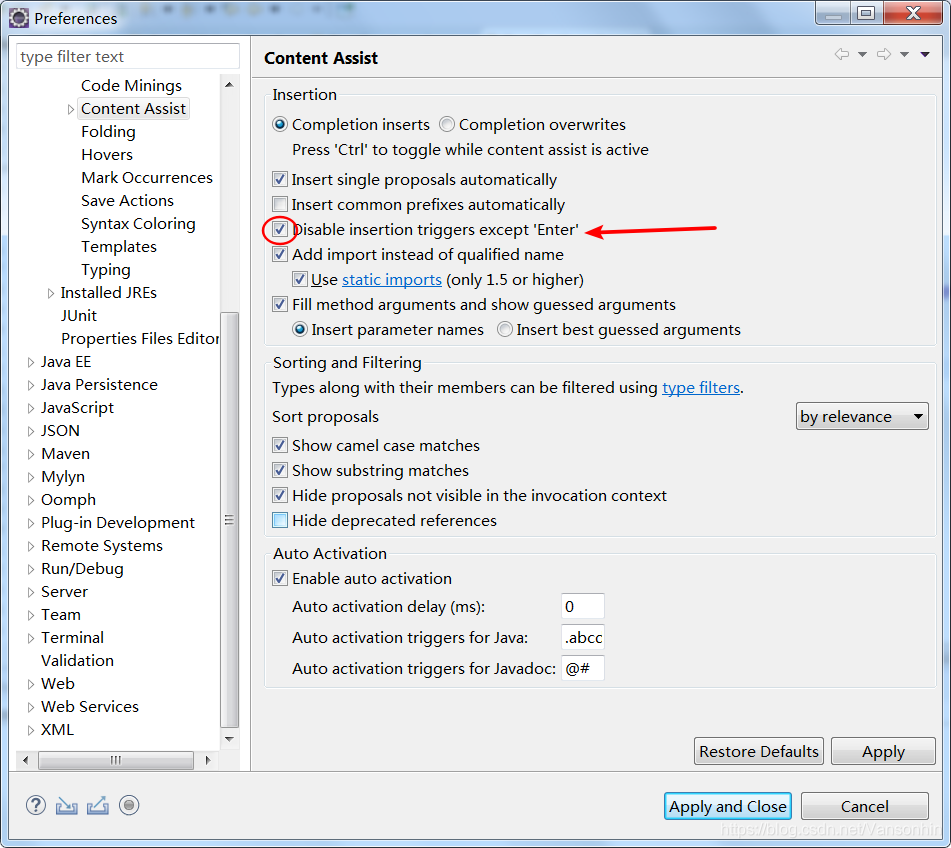
Task: Follow the 'type filters' link
Action: click(701, 388)
